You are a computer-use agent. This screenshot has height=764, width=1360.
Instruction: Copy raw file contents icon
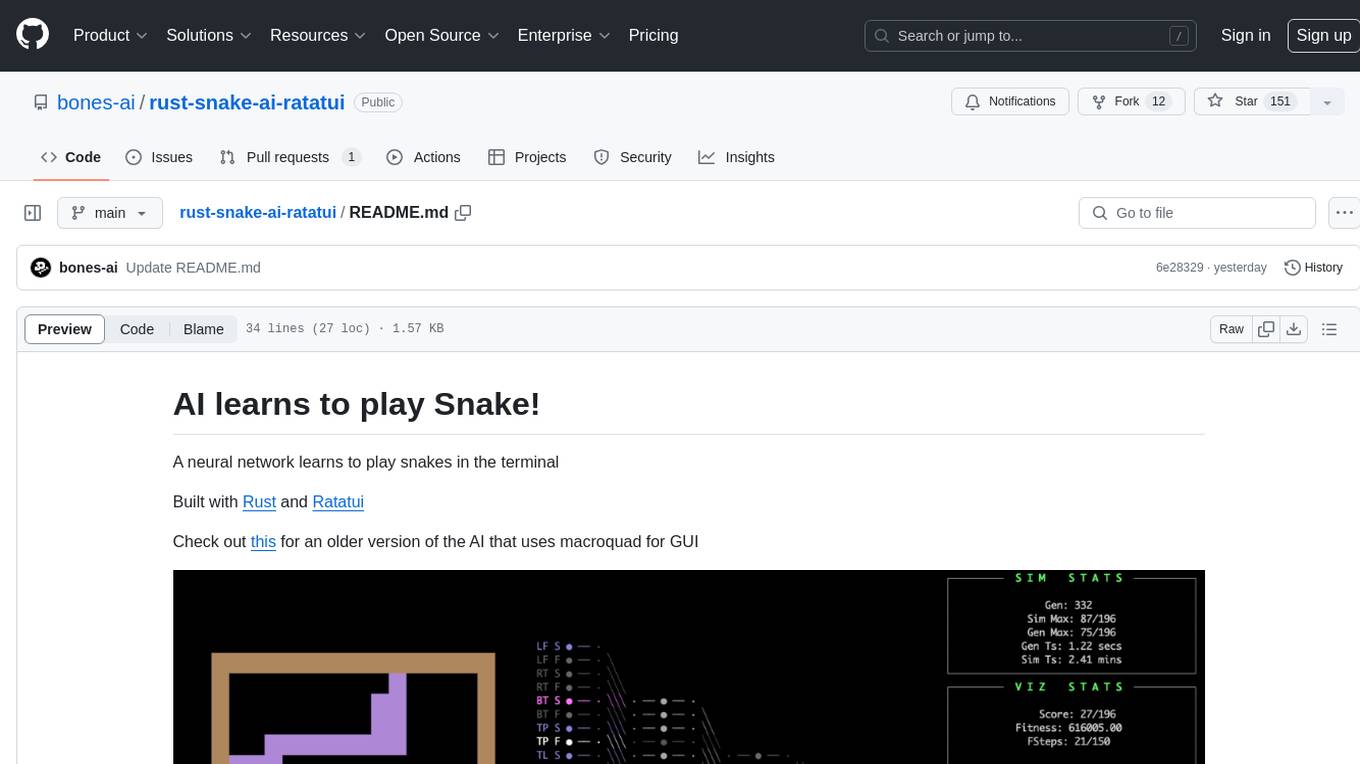tap(1266, 329)
